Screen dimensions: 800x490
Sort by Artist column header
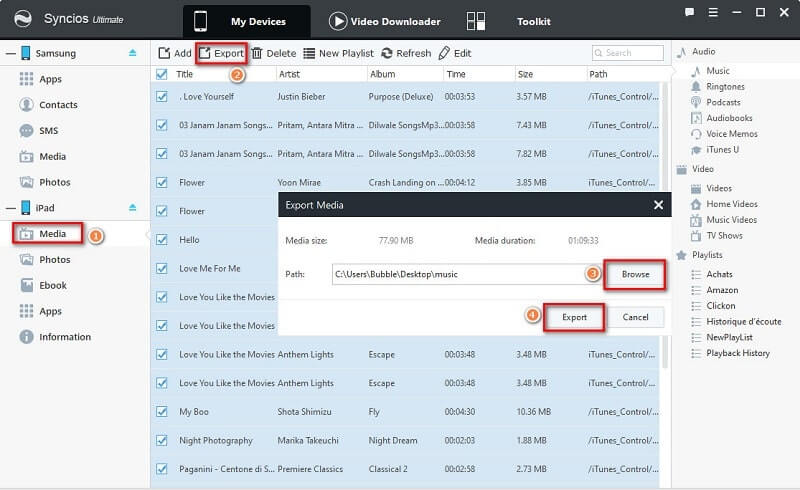pyautogui.click(x=289, y=74)
